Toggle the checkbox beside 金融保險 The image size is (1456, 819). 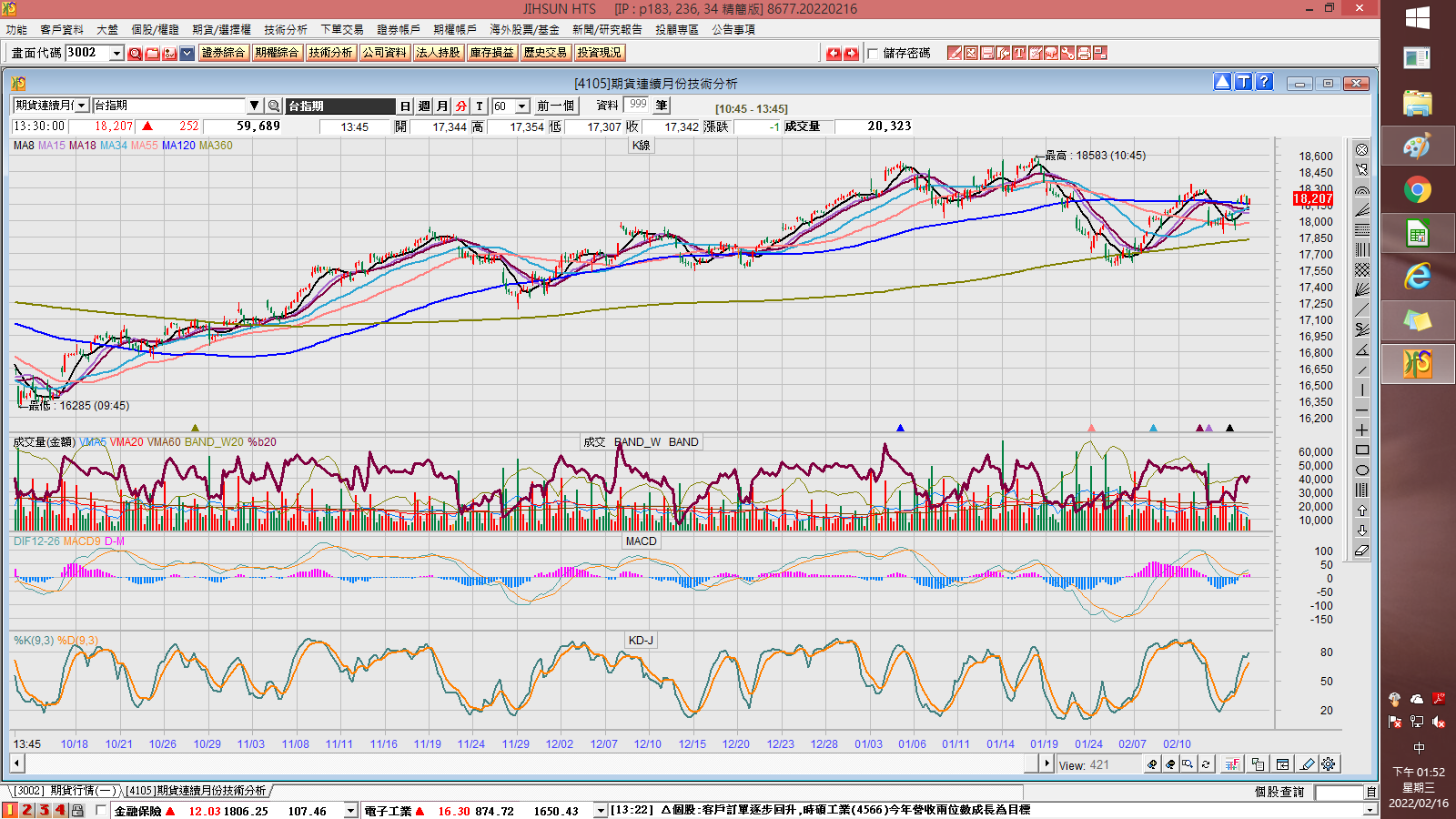[101, 810]
